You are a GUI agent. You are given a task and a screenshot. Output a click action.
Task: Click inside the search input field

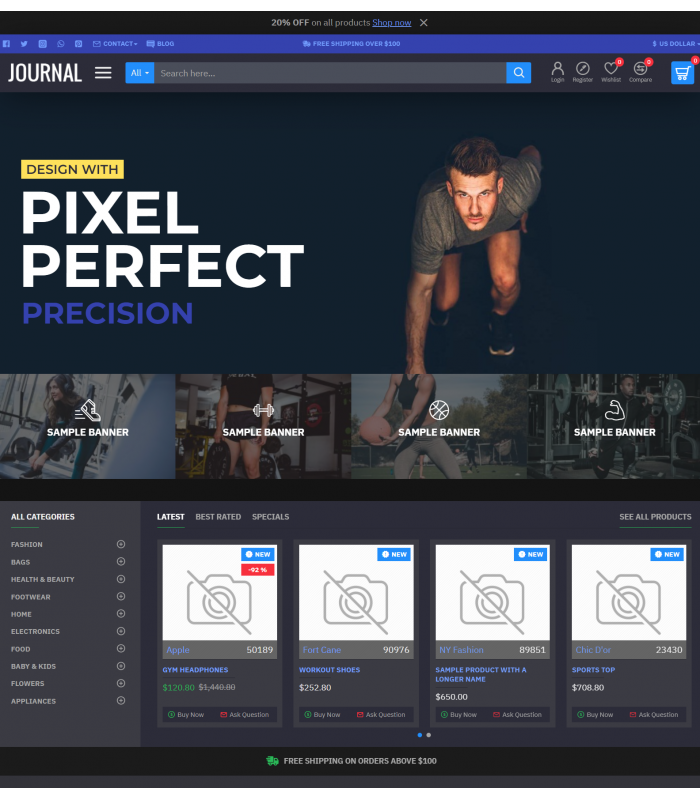pos(330,73)
